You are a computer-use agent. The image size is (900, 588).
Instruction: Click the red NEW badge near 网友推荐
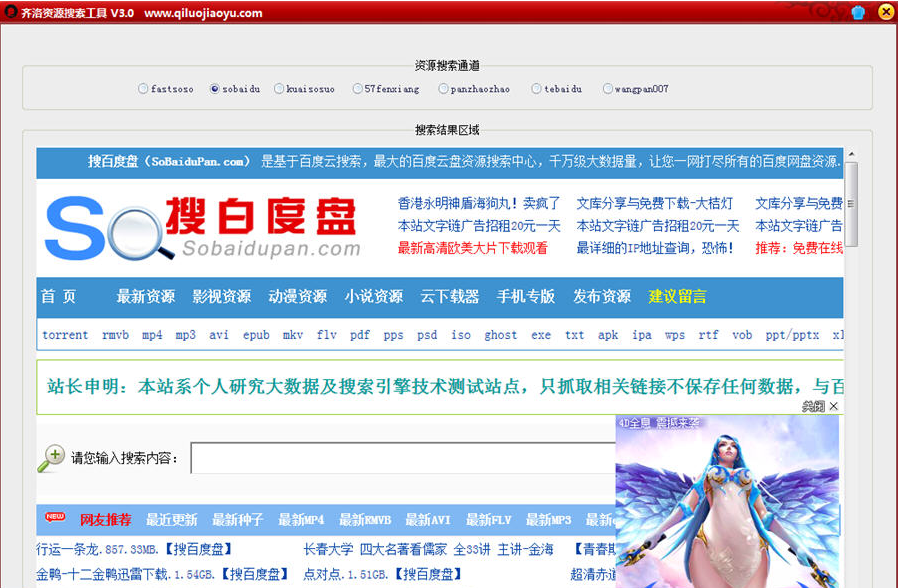pyautogui.click(x=56, y=519)
